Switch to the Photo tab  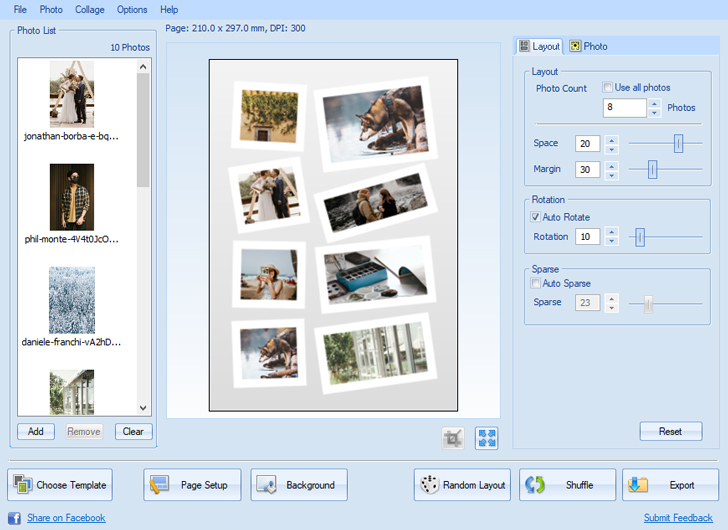588,46
